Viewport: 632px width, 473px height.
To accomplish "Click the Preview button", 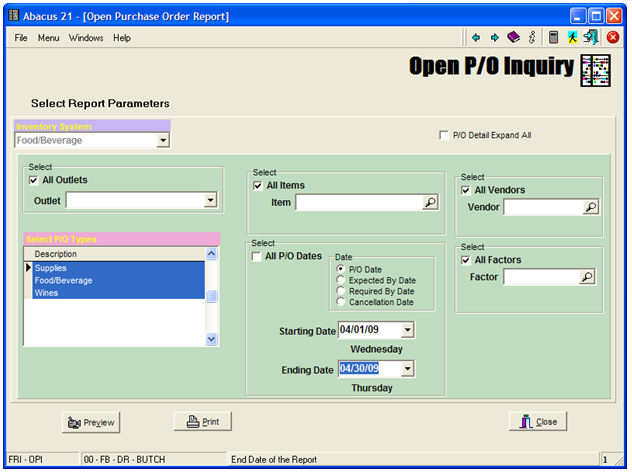I will click(90, 422).
